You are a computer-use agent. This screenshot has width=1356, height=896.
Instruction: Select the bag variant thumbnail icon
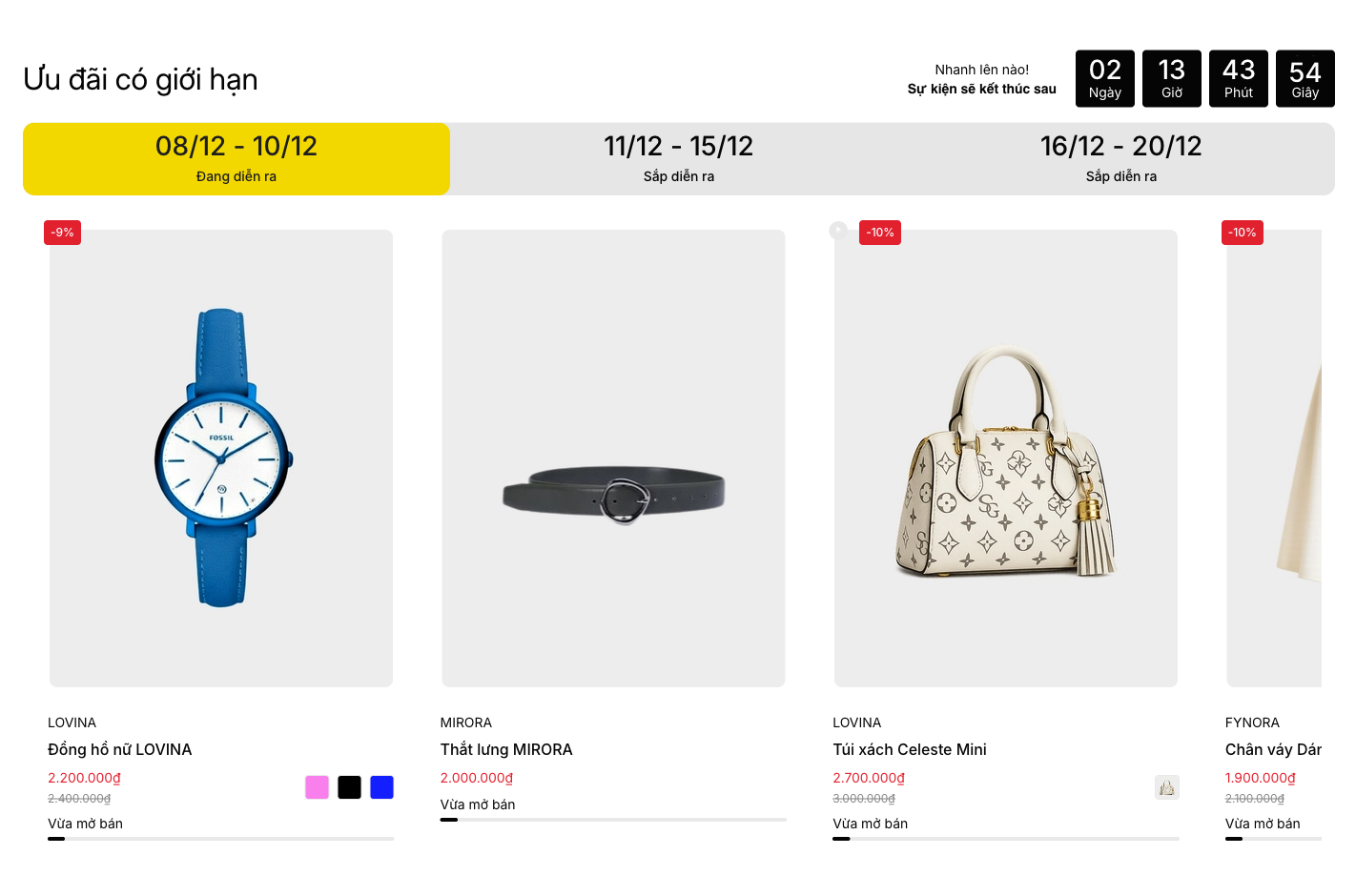pos(1167,787)
